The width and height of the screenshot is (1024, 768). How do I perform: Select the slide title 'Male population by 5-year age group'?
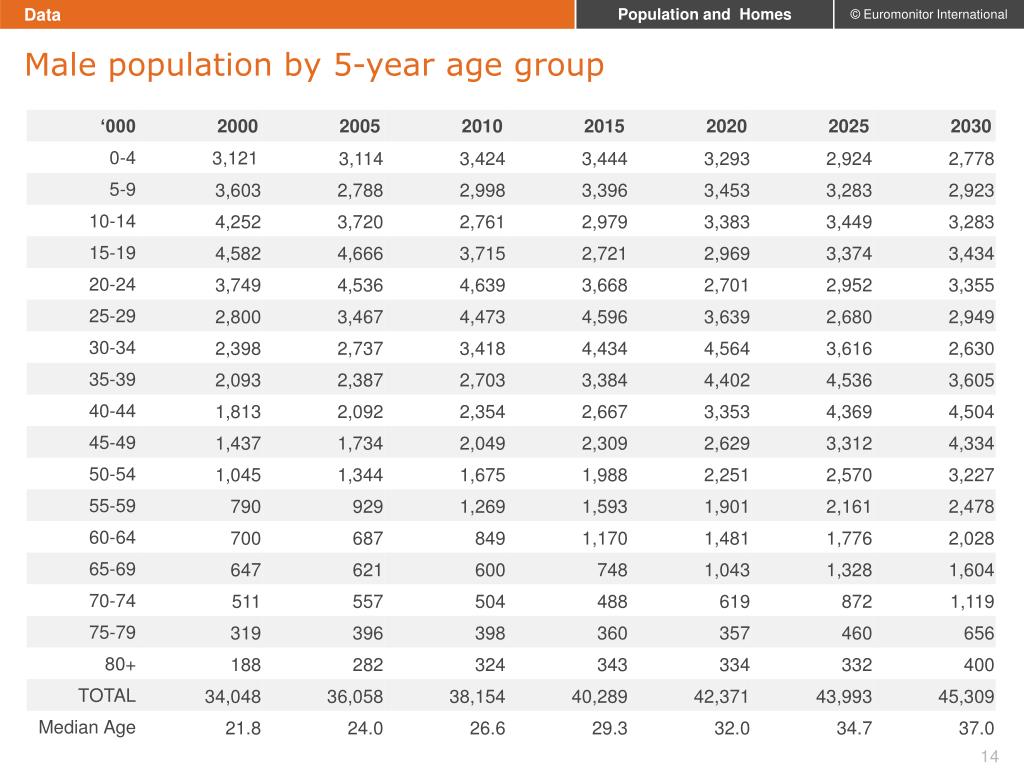point(315,65)
